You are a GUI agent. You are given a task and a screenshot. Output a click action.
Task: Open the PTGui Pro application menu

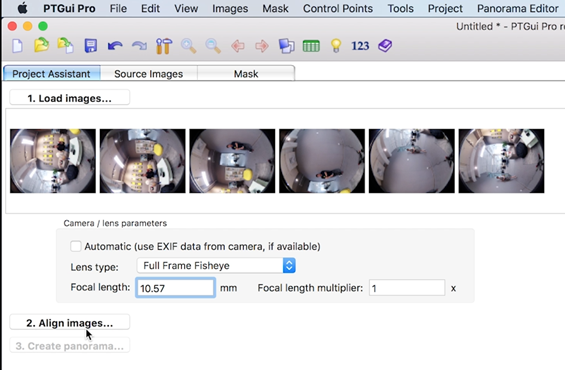point(69,8)
